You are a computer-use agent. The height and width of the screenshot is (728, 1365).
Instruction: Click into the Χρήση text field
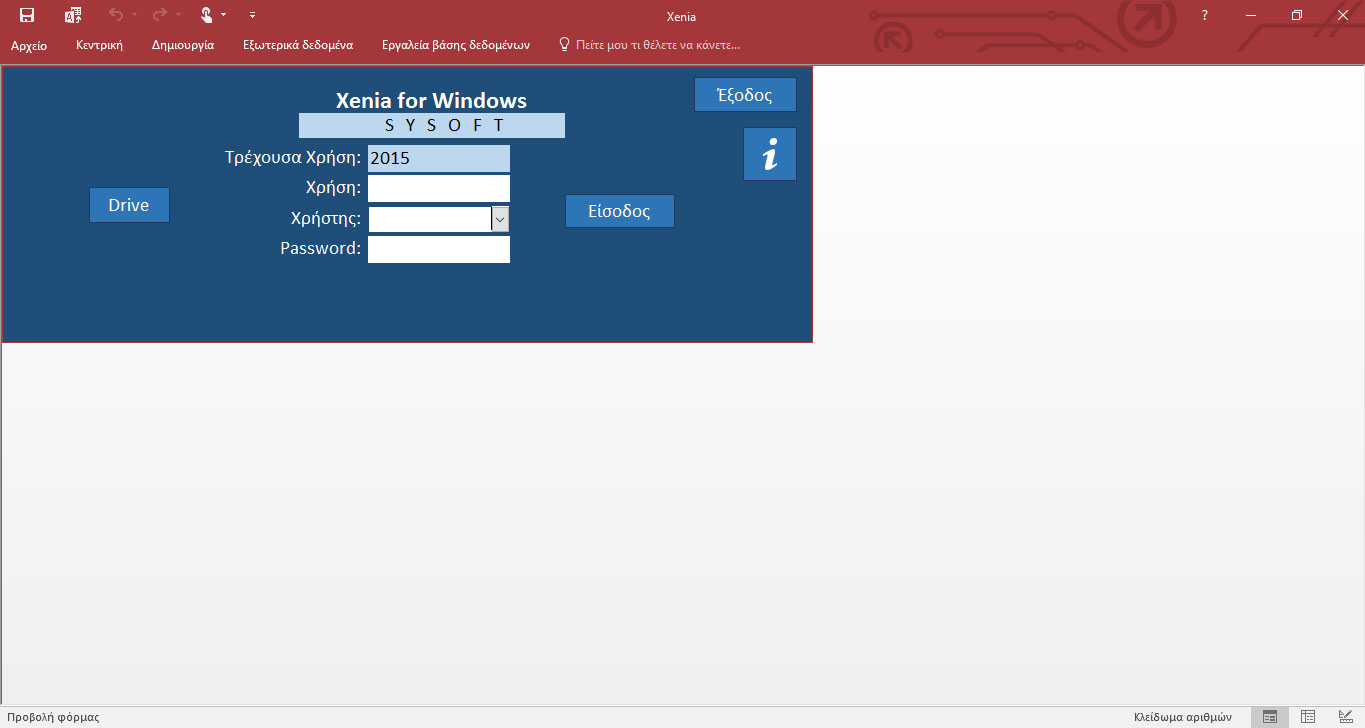[438, 188]
